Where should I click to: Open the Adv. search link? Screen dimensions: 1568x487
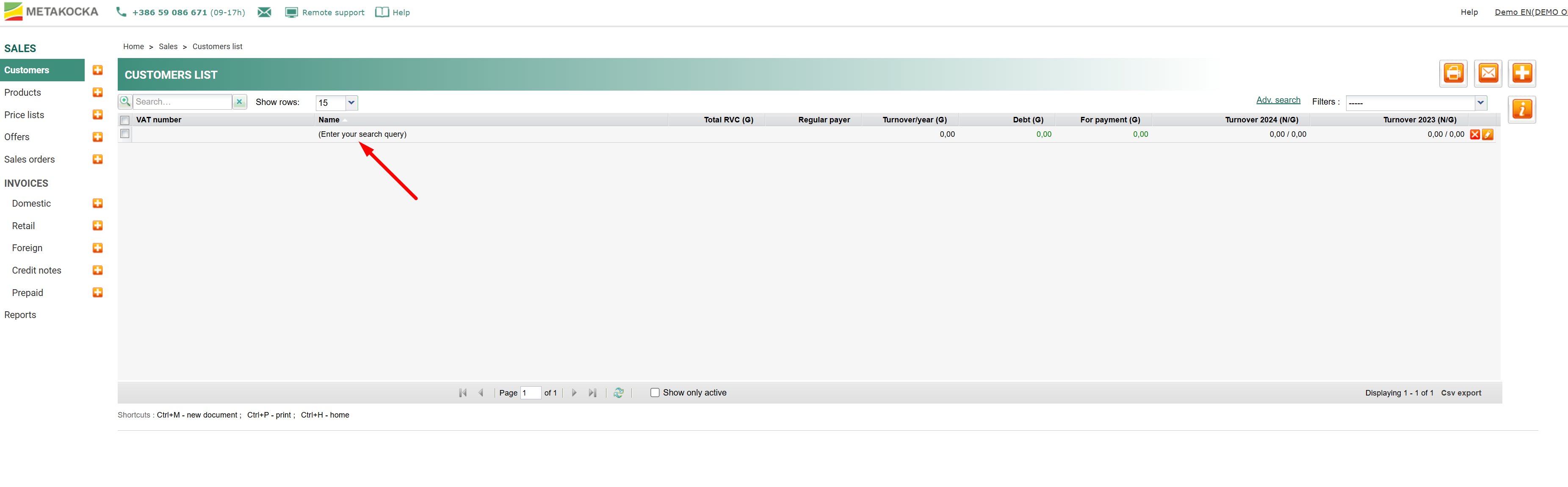1278,100
